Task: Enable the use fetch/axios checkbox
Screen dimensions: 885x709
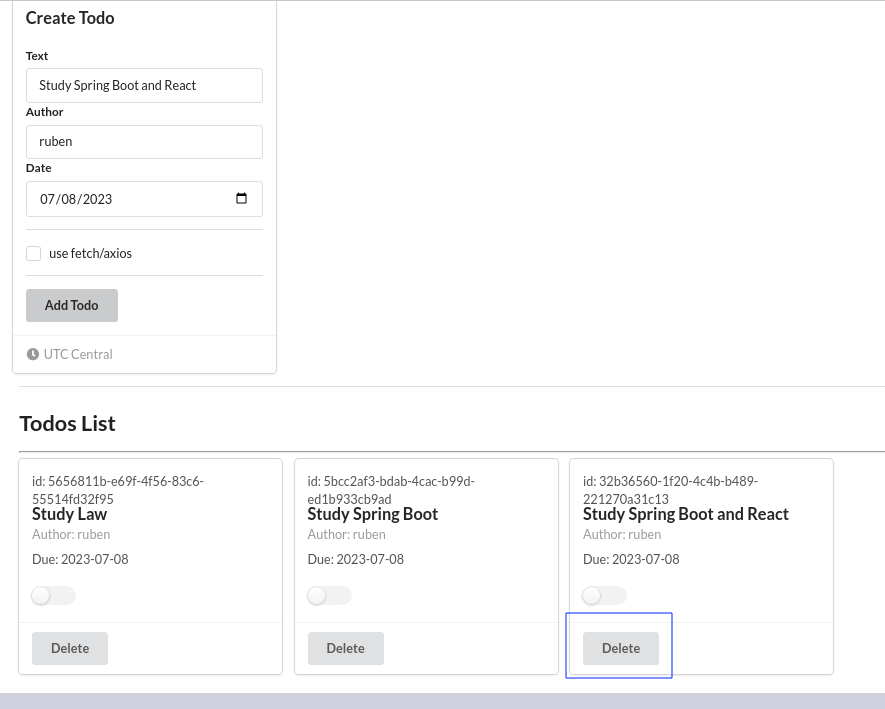Action: click(33, 253)
